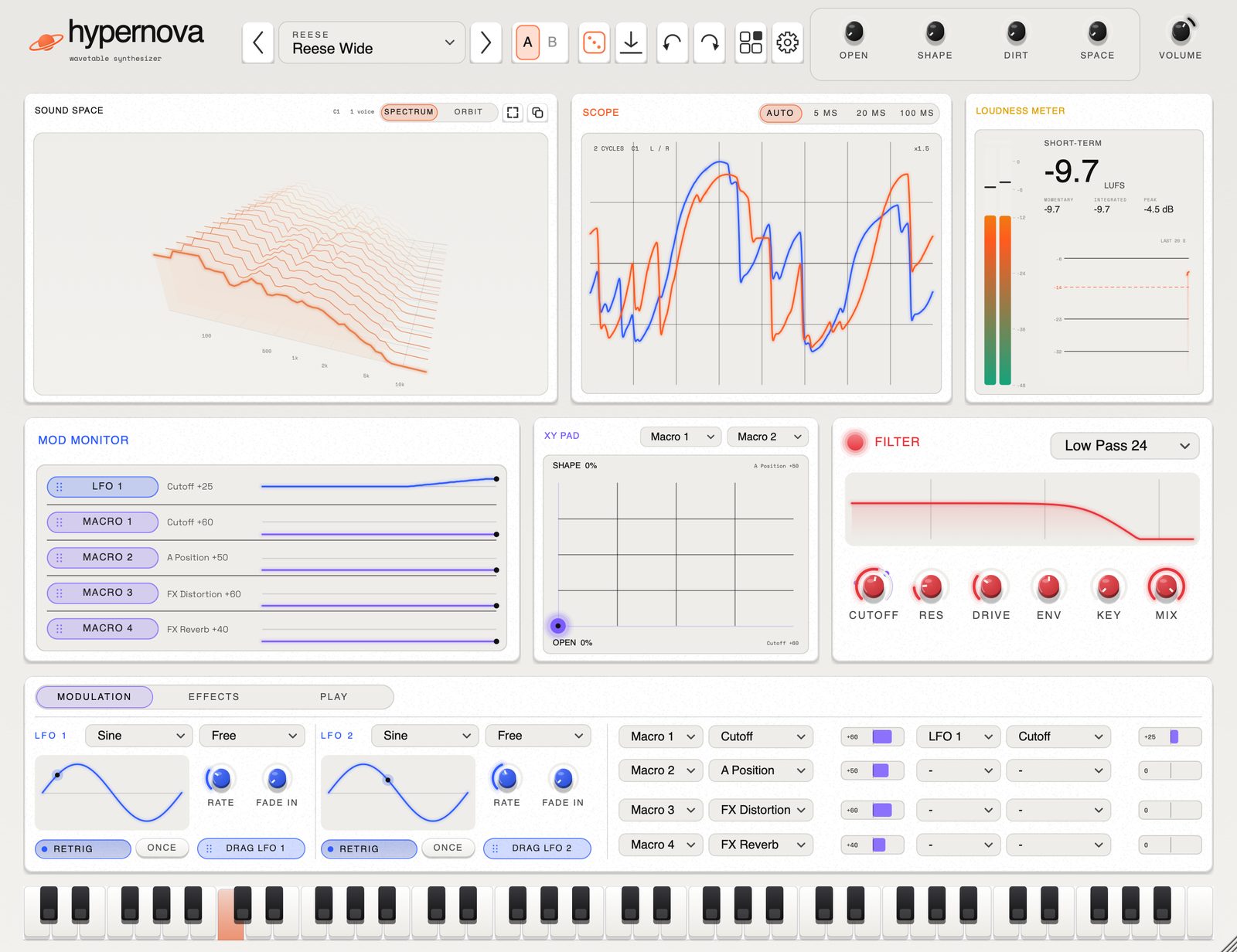Adjust the LFO 1 Cutoff +25 amount slider
Screen dimensions: 1237x952
(1171, 736)
